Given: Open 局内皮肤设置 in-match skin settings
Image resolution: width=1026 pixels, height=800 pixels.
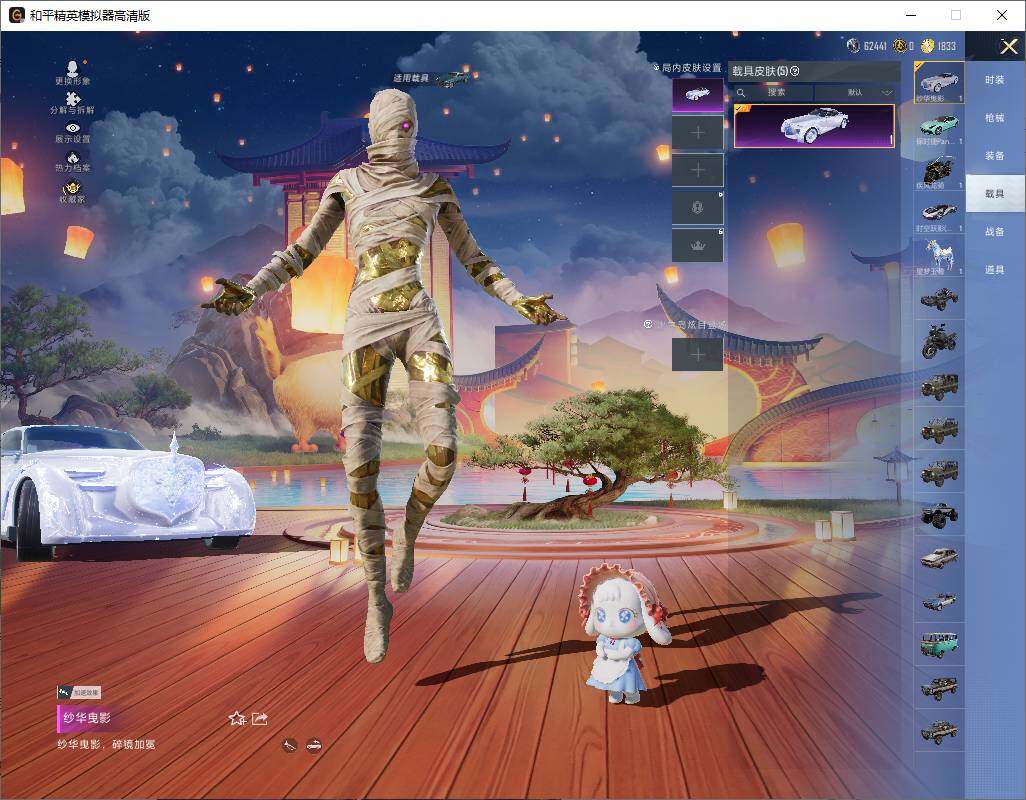Looking at the screenshot, I should tap(687, 67).
